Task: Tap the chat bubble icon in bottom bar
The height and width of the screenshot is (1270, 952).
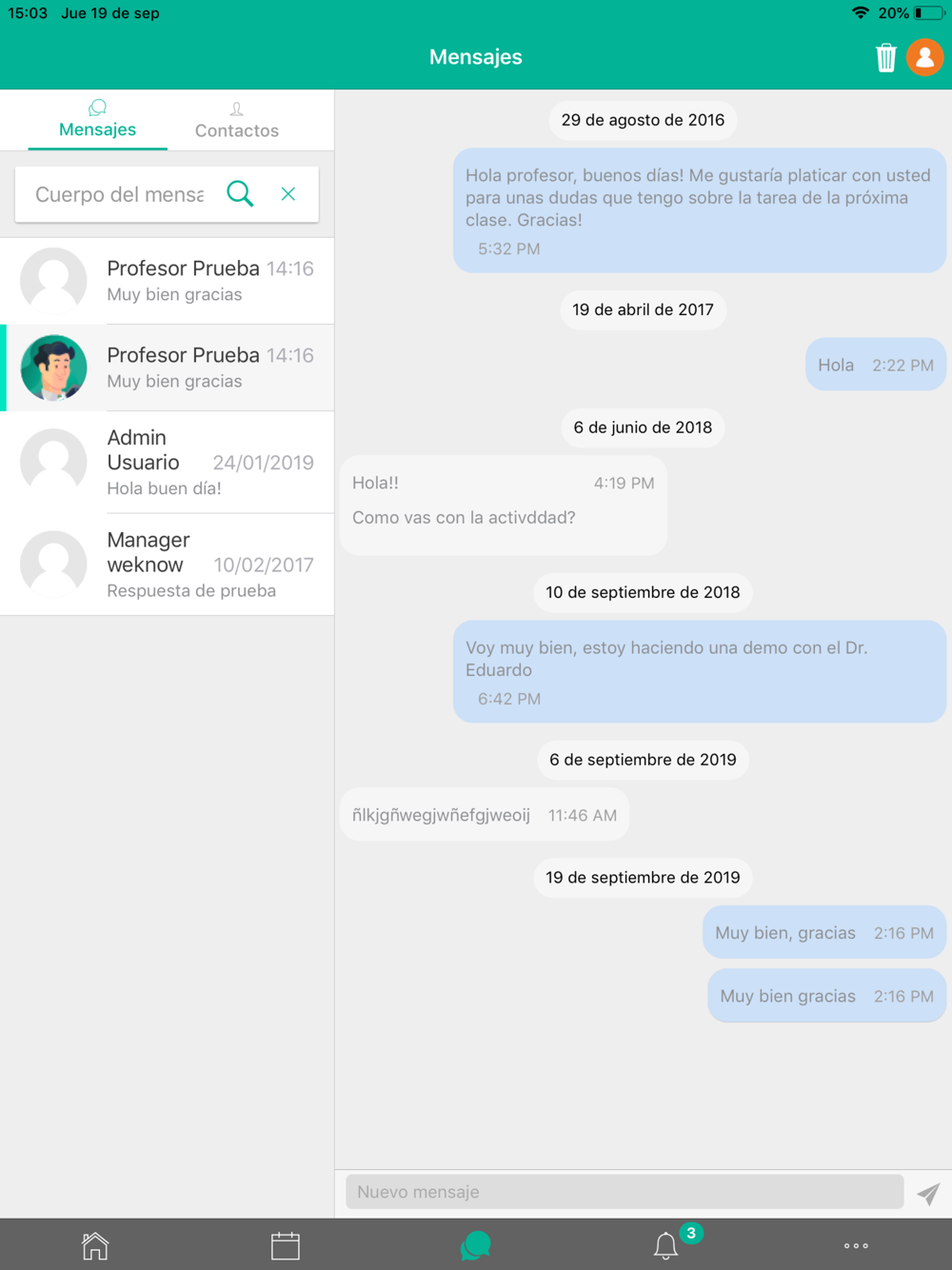Action: pos(476,1245)
